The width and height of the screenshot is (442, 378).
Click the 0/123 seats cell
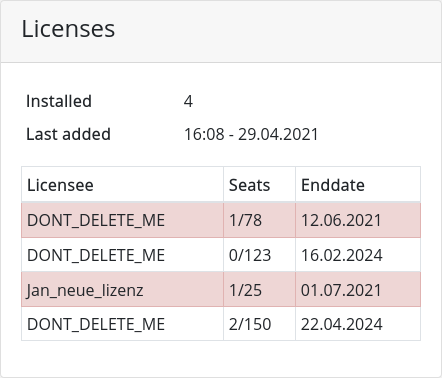[x=259, y=255]
